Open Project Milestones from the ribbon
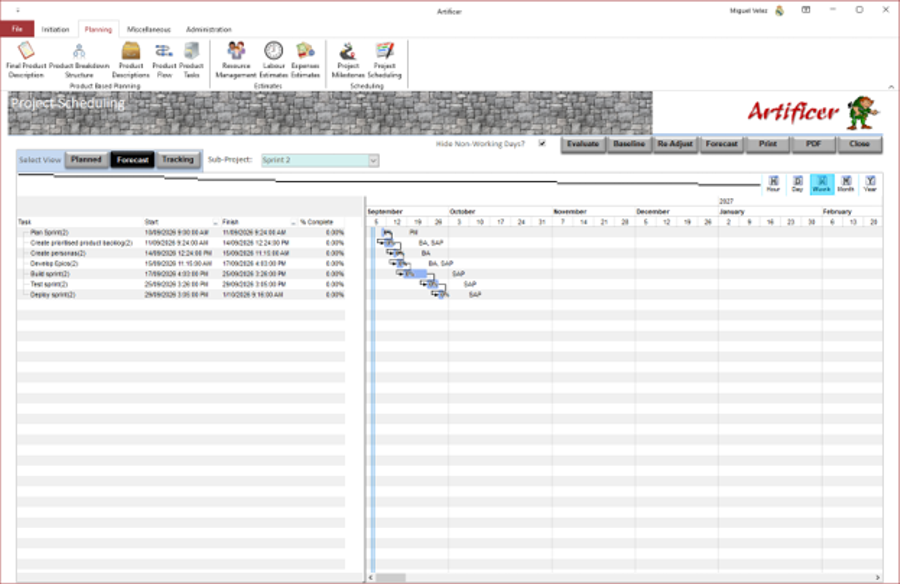Screen dimensions: 900x584 coord(348,60)
